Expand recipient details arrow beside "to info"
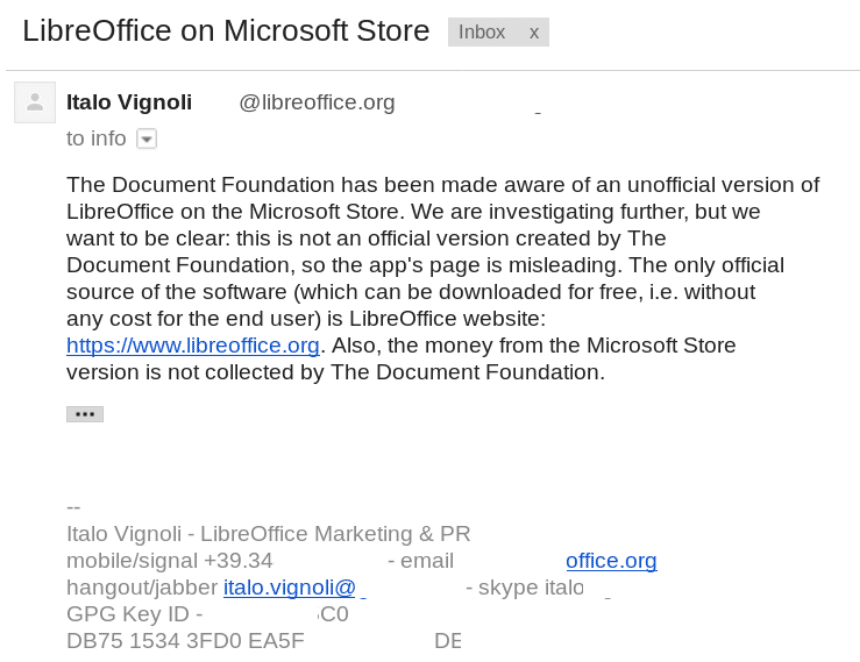Image resolution: width=860 pixels, height=662 pixels. coord(146,139)
